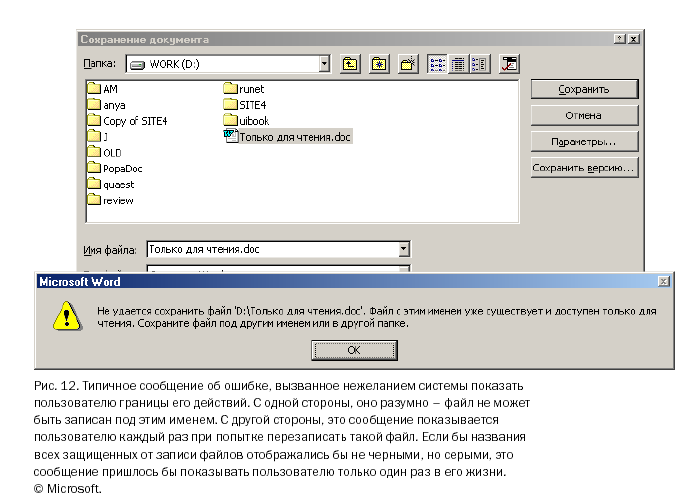Switch to Details view icon

(x=458, y=65)
